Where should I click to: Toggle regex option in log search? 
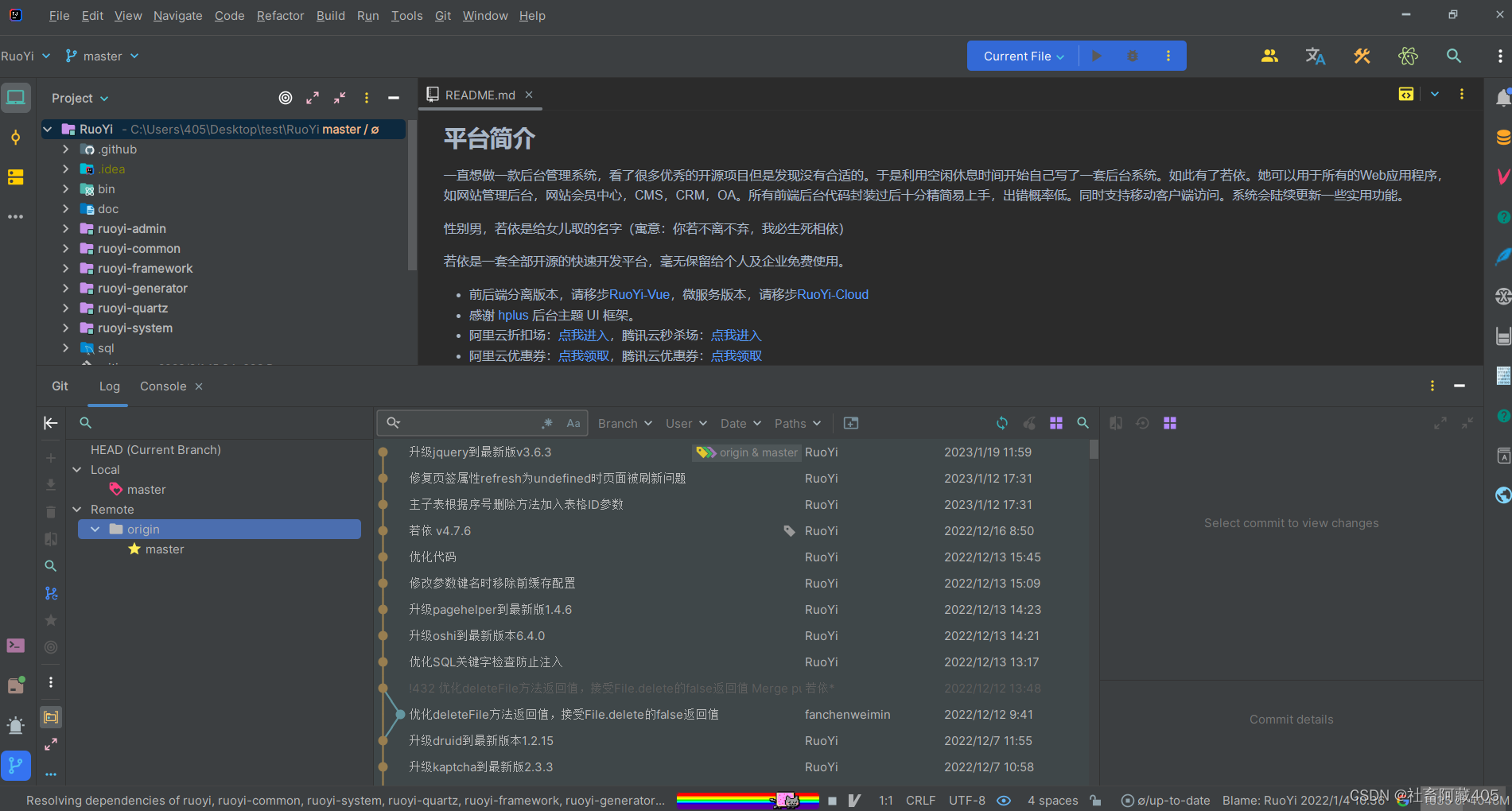point(547,423)
